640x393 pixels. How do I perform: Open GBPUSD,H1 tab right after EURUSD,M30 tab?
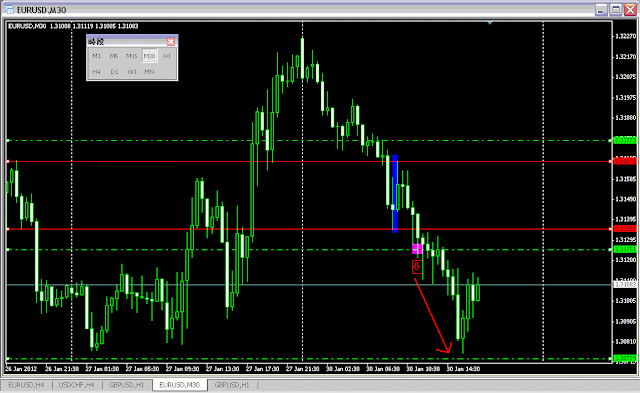pyautogui.click(x=232, y=385)
